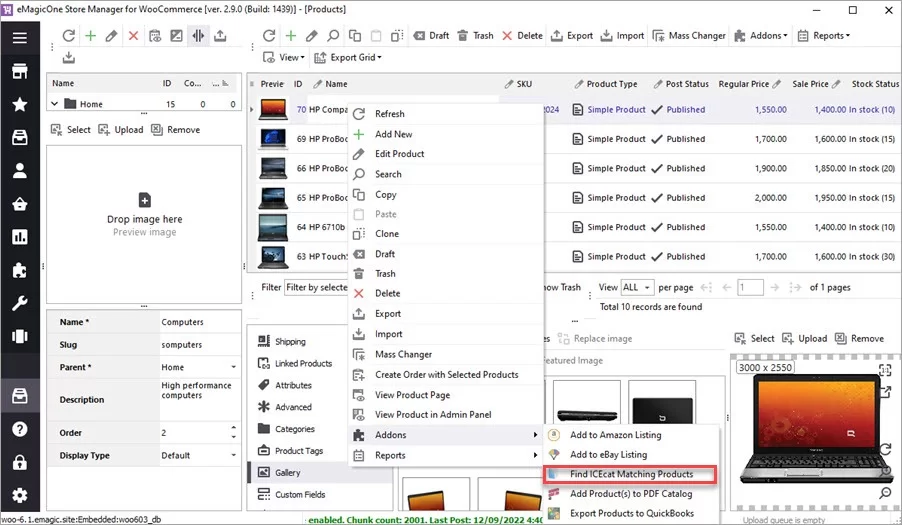Open the help question mark icon
Viewport: 902px width, 525px height.
(x=19, y=429)
